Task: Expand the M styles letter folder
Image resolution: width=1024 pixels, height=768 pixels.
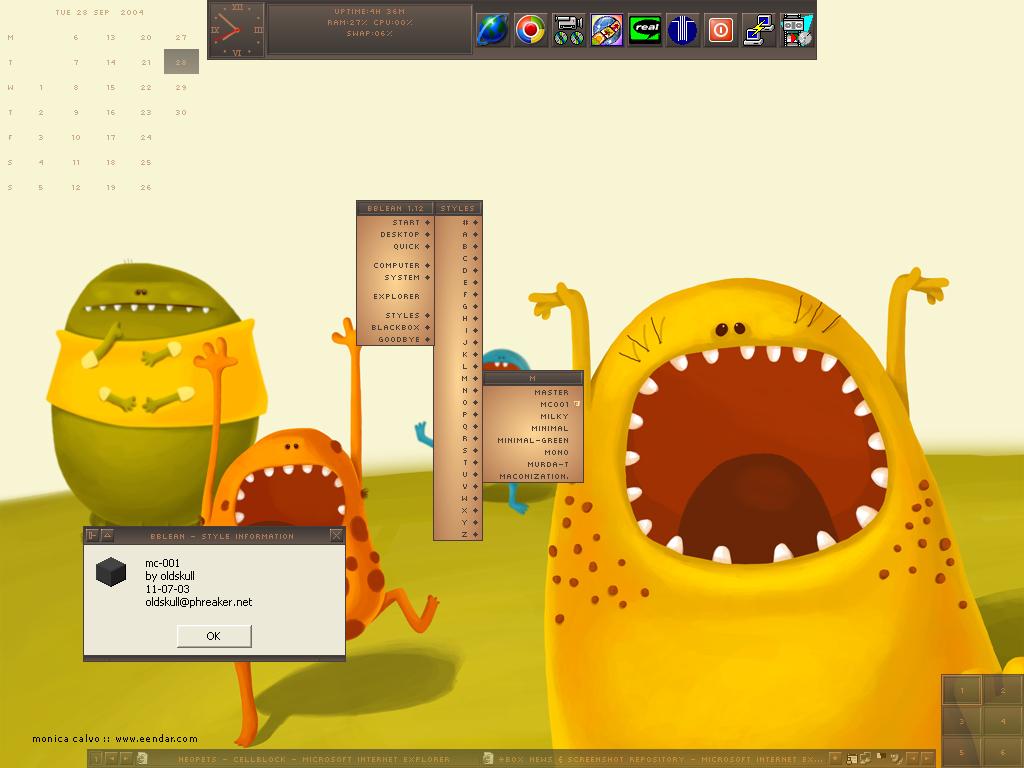Action: click(458, 379)
